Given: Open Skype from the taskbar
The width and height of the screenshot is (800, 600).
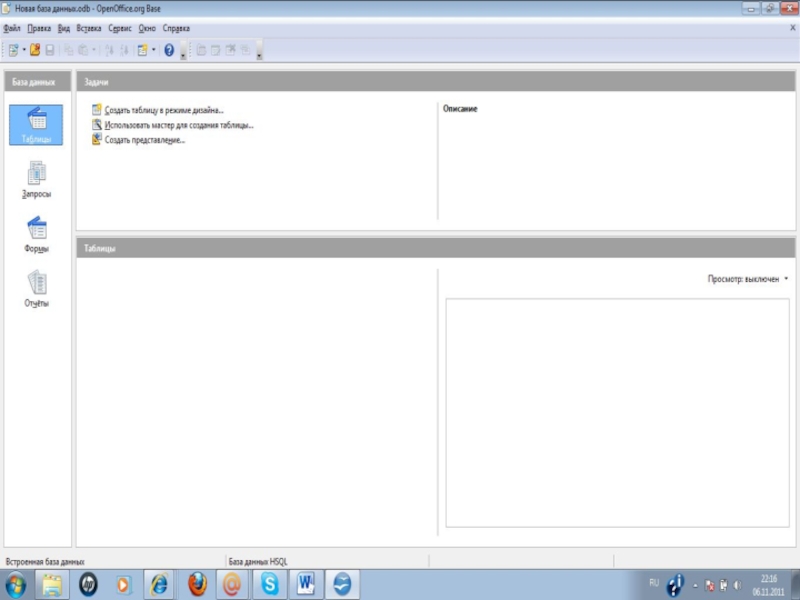Looking at the screenshot, I should 268,584.
